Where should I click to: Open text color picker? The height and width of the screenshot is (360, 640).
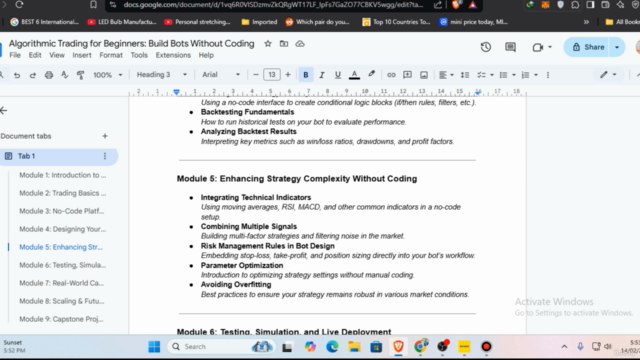pos(354,75)
